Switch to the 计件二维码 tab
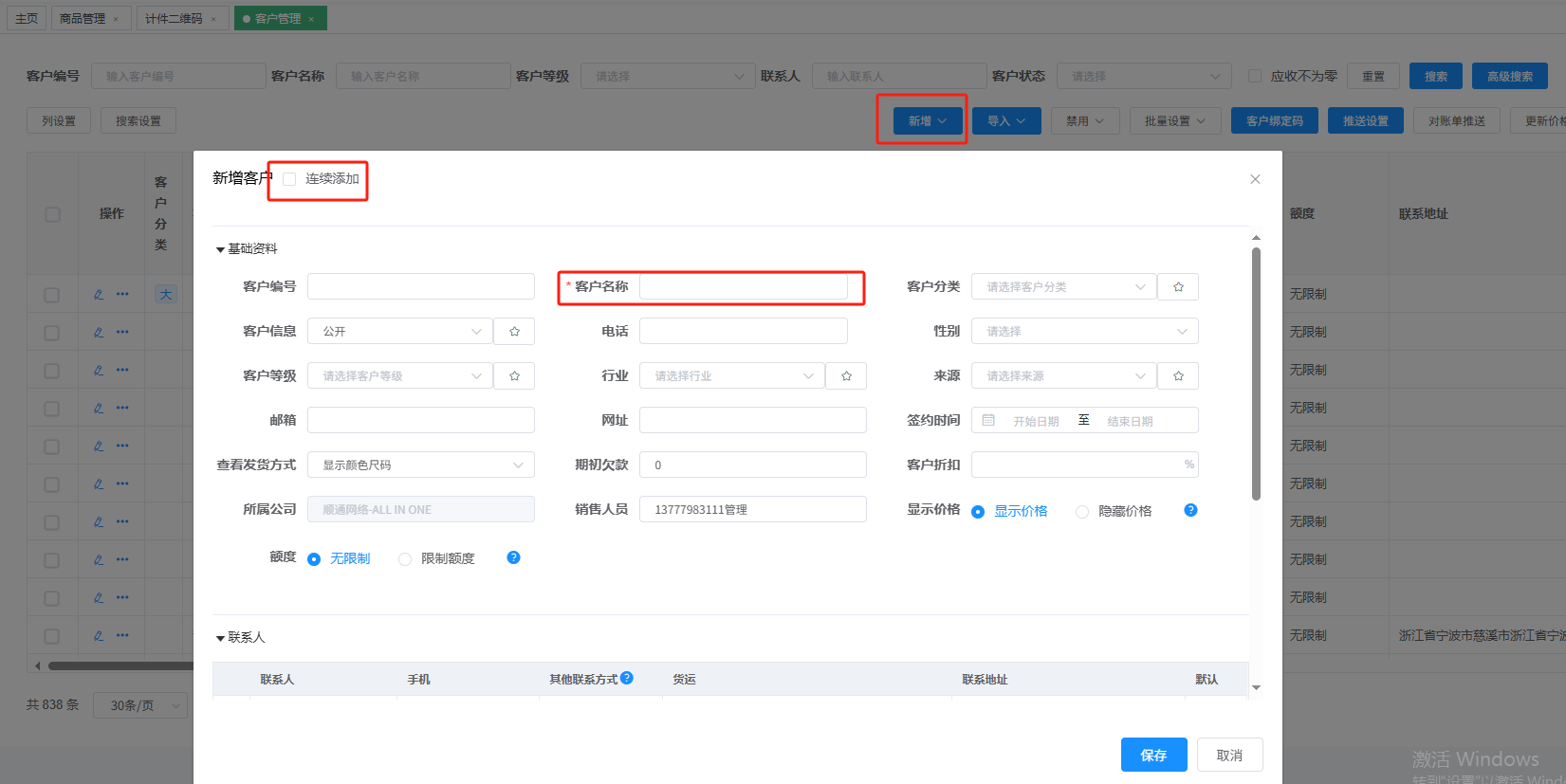This screenshot has height=784, width=1566. coord(174,18)
